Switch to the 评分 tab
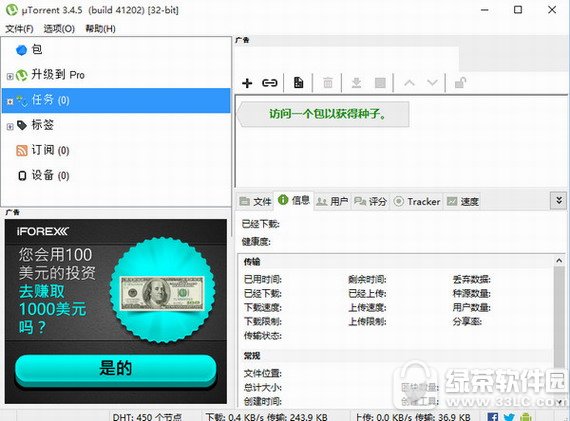This screenshot has width=570, height=421. [x=370, y=201]
